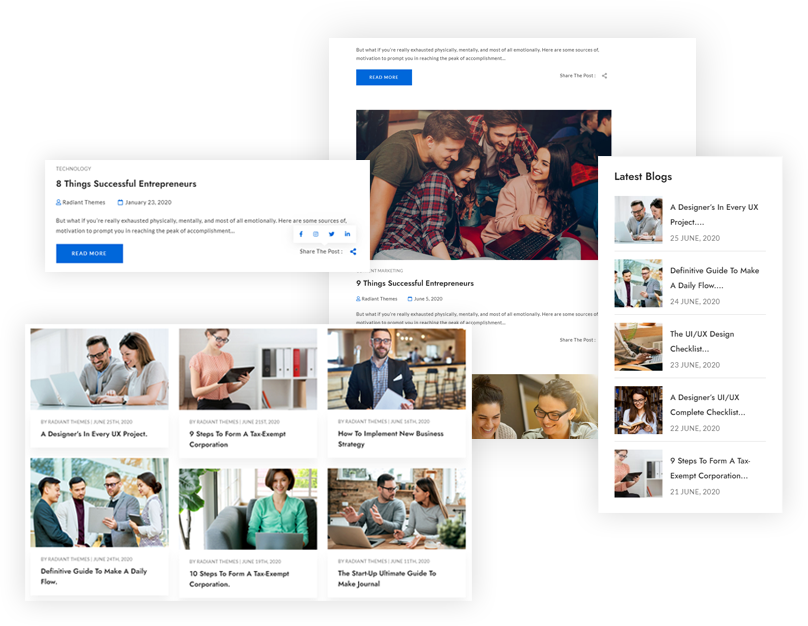Open 'The UI/UX Design Checklist' in Latest Blogs

[701, 341]
